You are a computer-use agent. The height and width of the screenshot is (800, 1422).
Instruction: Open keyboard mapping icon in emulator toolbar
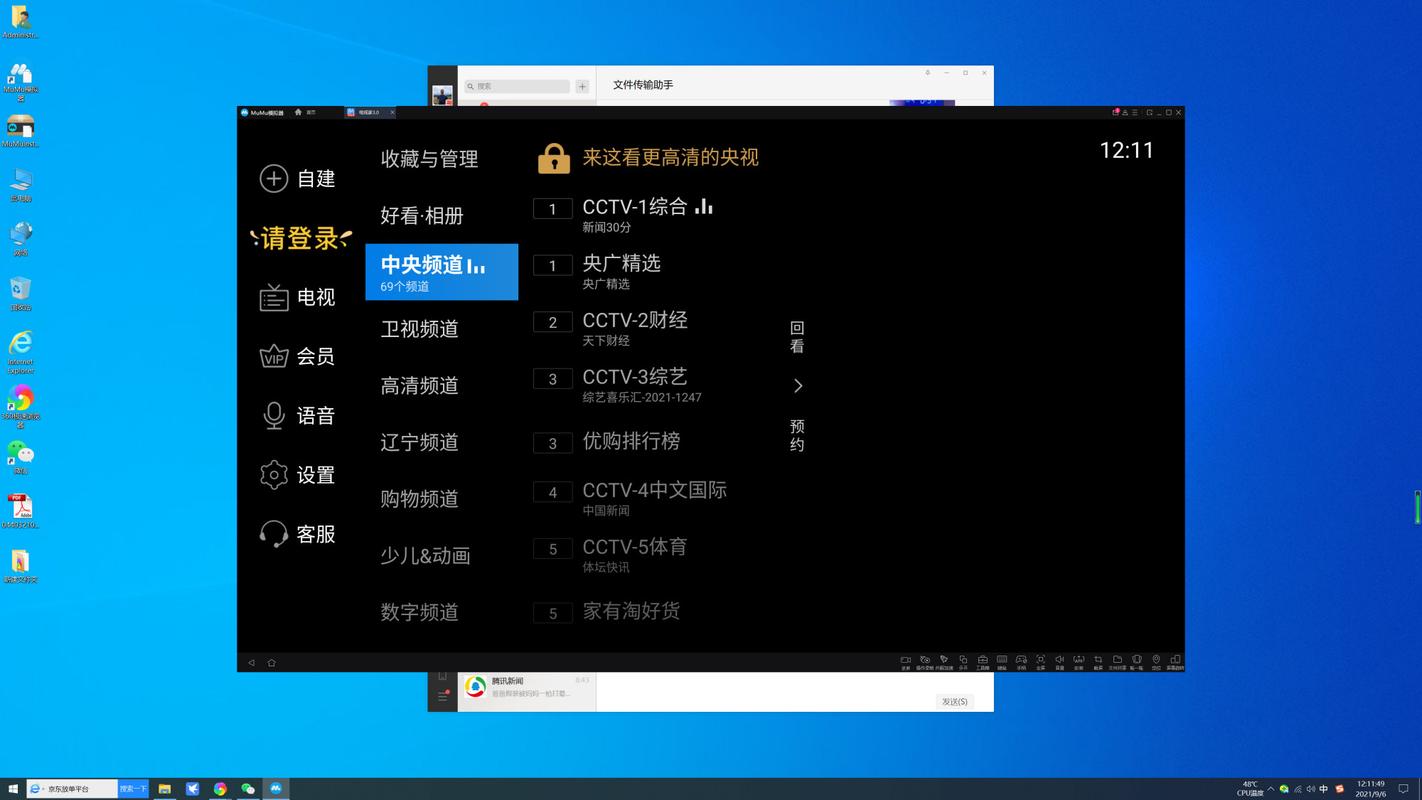pos(1001,660)
